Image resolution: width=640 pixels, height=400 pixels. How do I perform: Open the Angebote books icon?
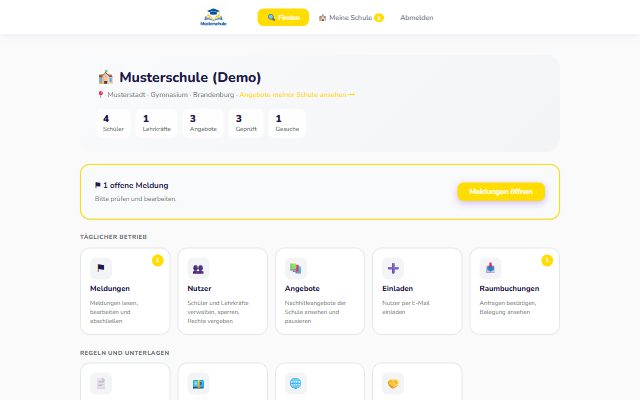pyautogui.click(x=296, y=268)
